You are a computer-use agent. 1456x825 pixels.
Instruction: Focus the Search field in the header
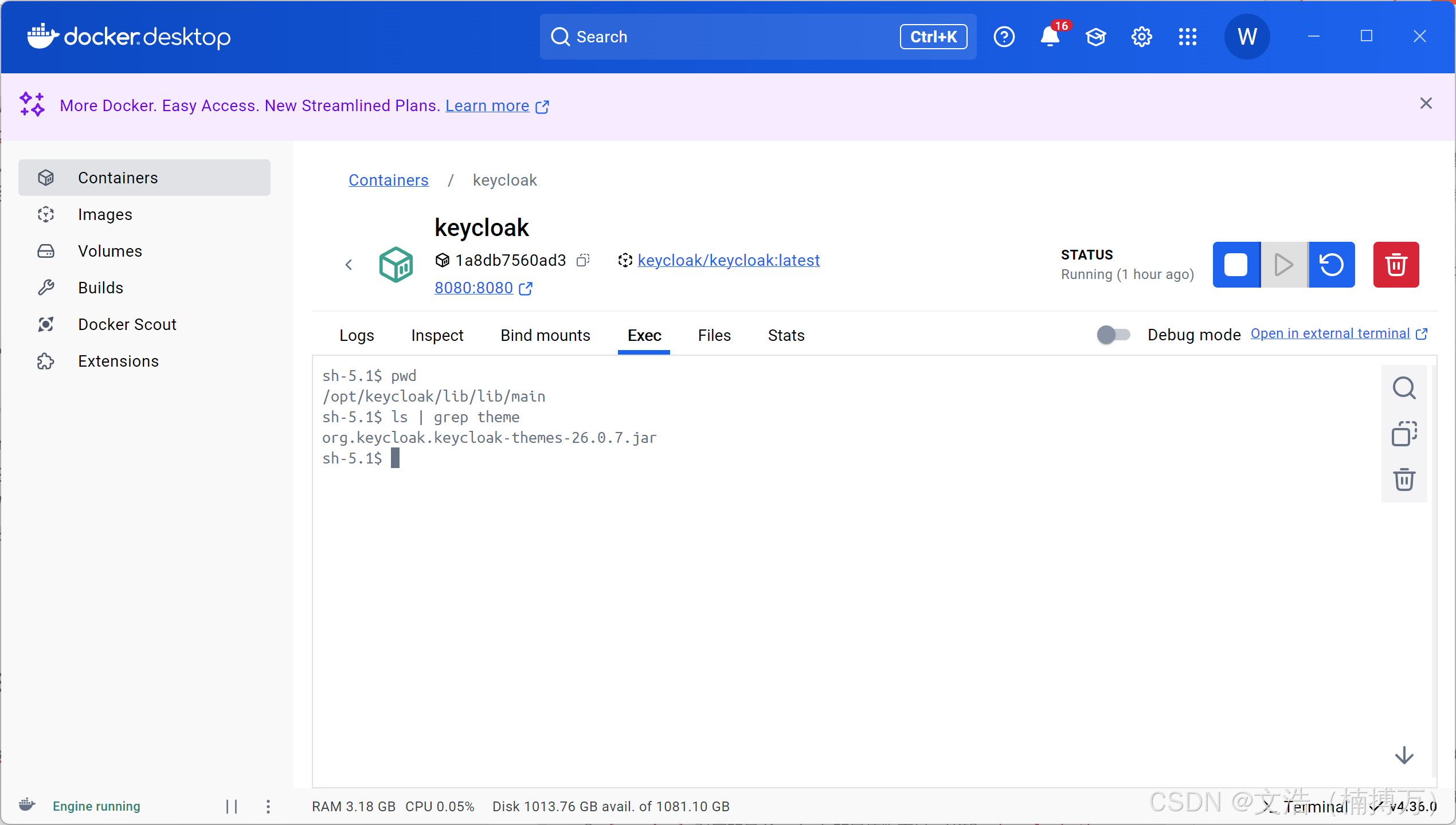[x=758, y=37]
